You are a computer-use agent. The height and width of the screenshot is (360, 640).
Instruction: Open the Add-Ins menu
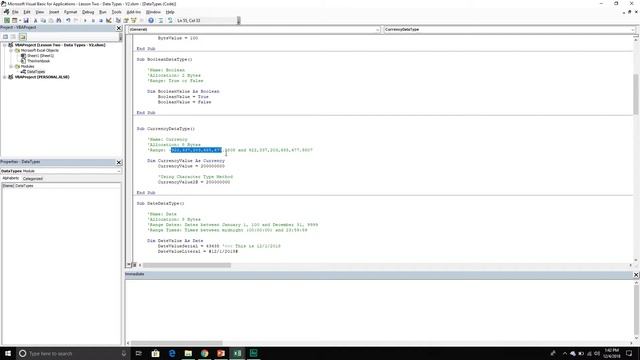click(134, 12)
